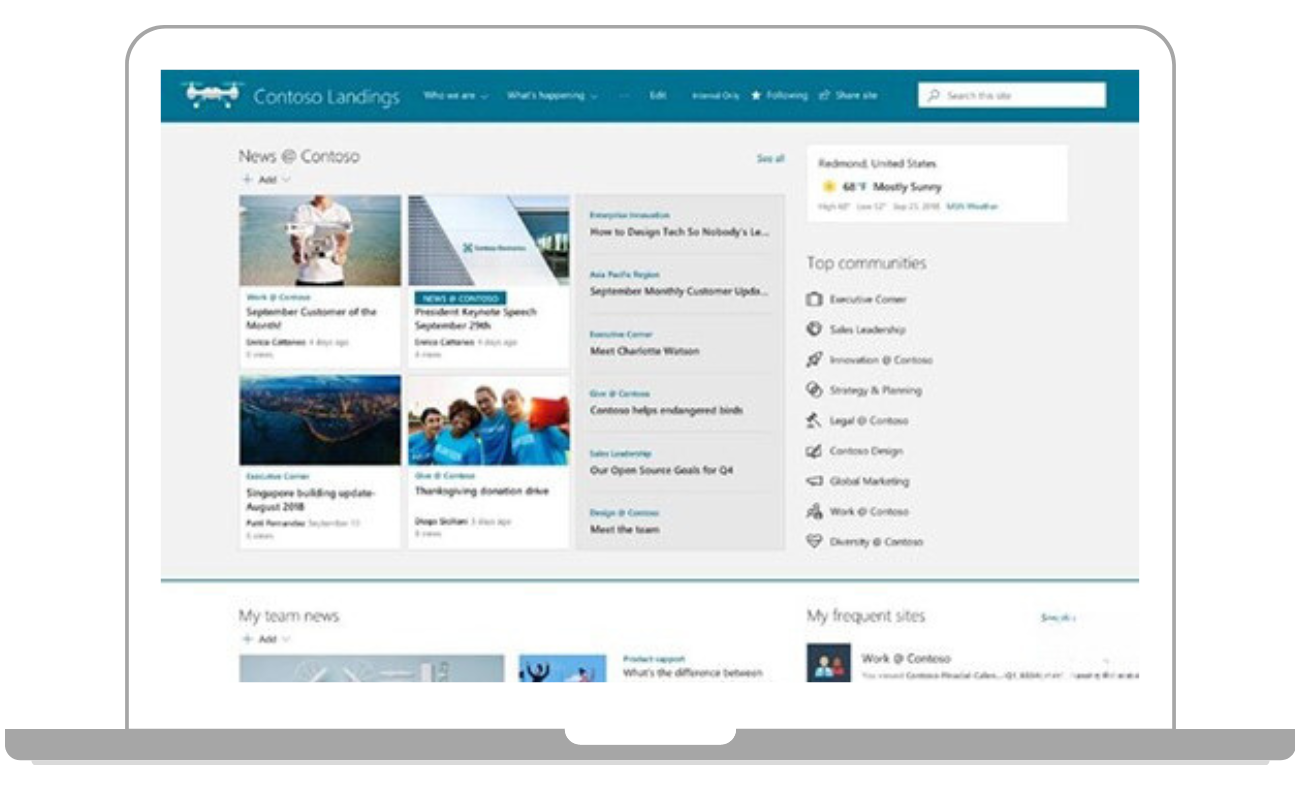Open the drone customer photo thumbnail
The width and height of the screenshot is (1300, 790).
coord(320,241)
